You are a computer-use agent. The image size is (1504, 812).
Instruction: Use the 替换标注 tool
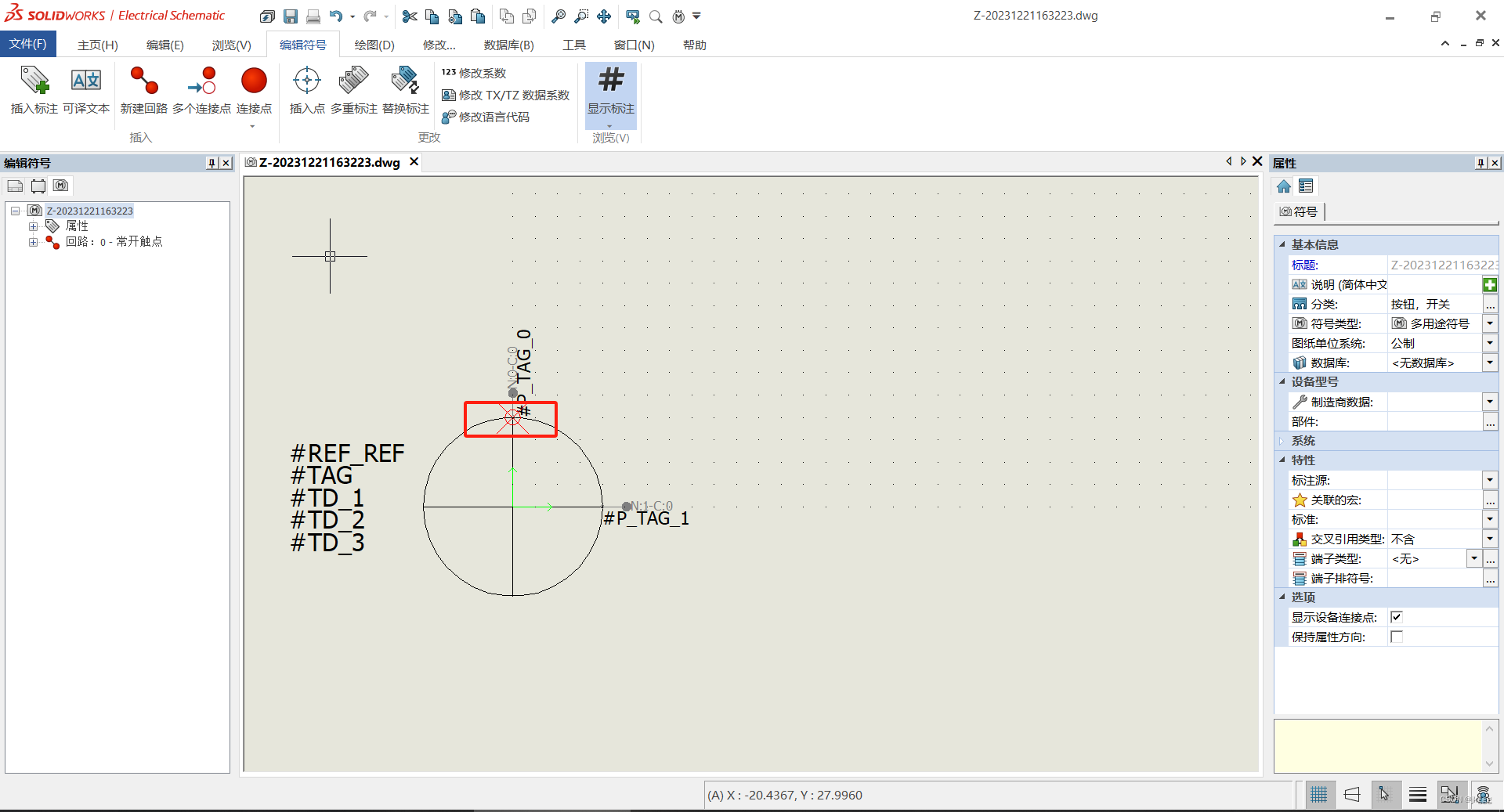[x=404, y=92]
